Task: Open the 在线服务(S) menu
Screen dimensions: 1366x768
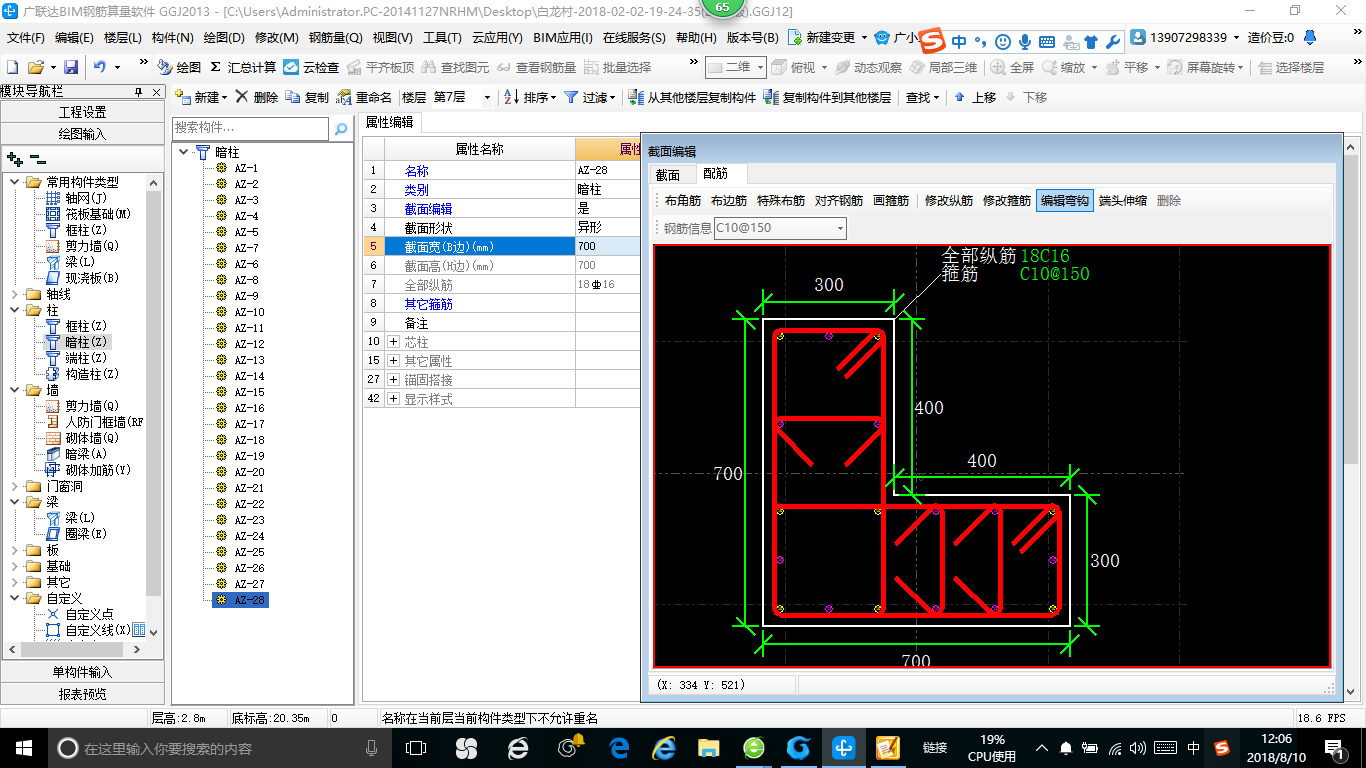Action: [x=634, y=38]
